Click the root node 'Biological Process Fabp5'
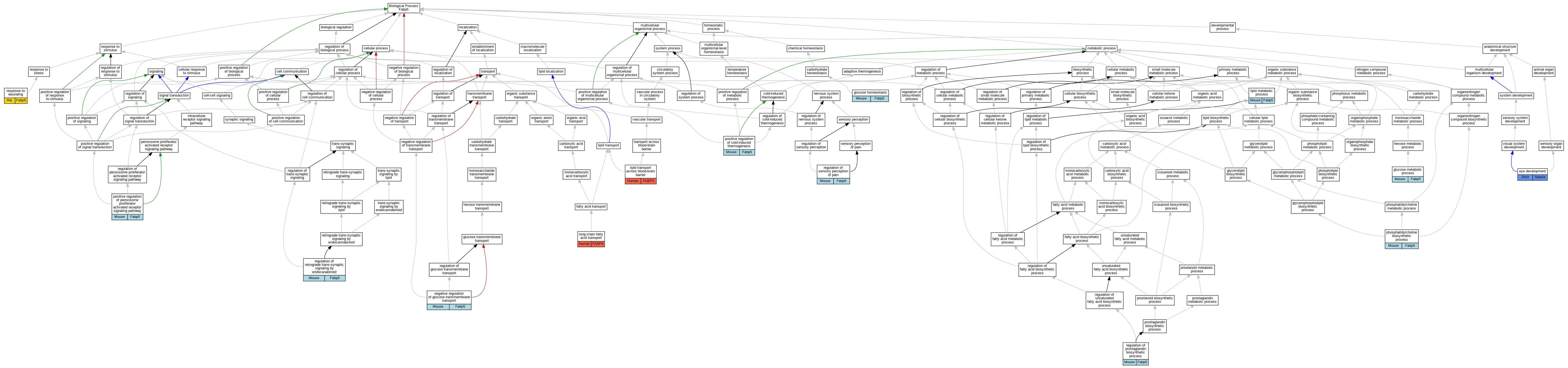The width and height of the screenshot is (1568, 368). click(x=404, y=7)
